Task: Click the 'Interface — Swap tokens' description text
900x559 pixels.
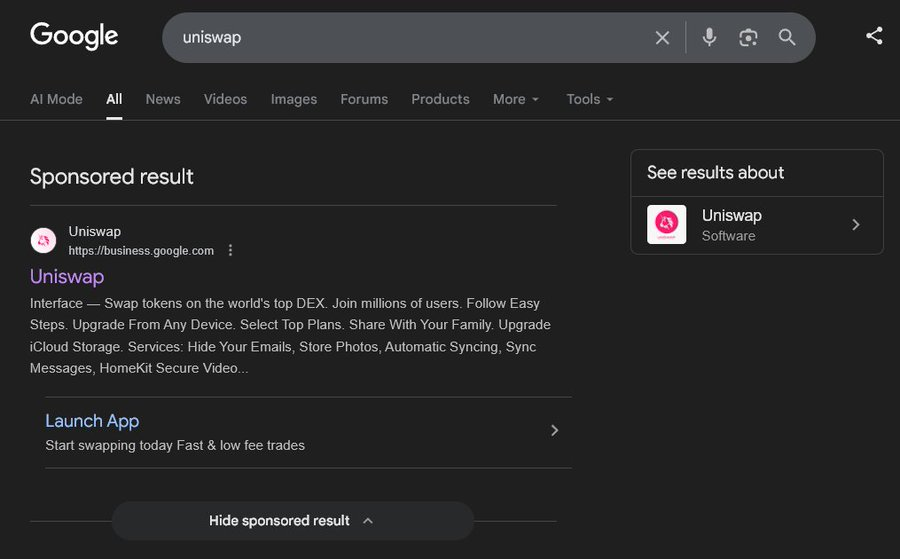Action: pyautogui.click(x=290, y=336)
